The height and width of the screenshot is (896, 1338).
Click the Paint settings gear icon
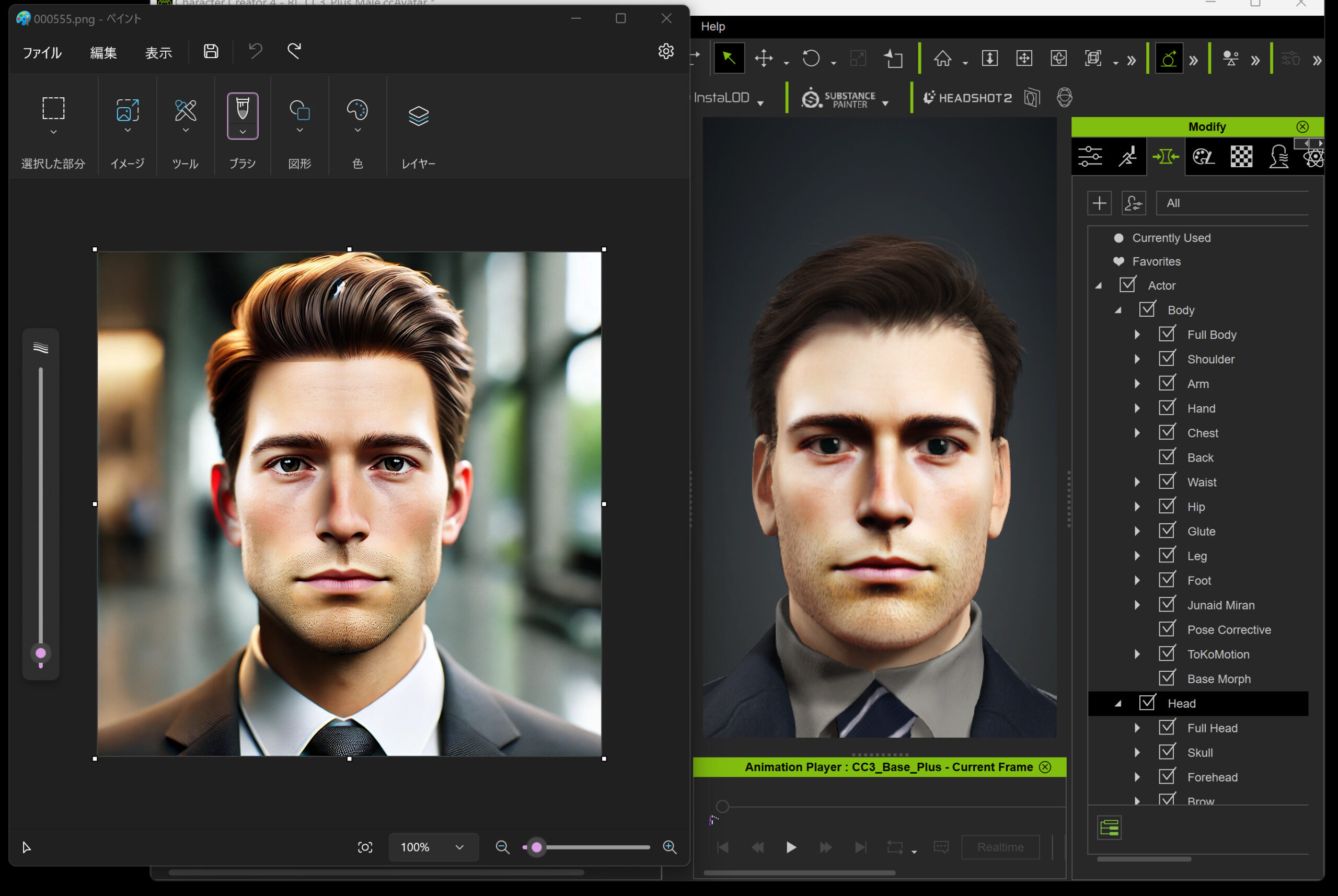tap(665, 51)
